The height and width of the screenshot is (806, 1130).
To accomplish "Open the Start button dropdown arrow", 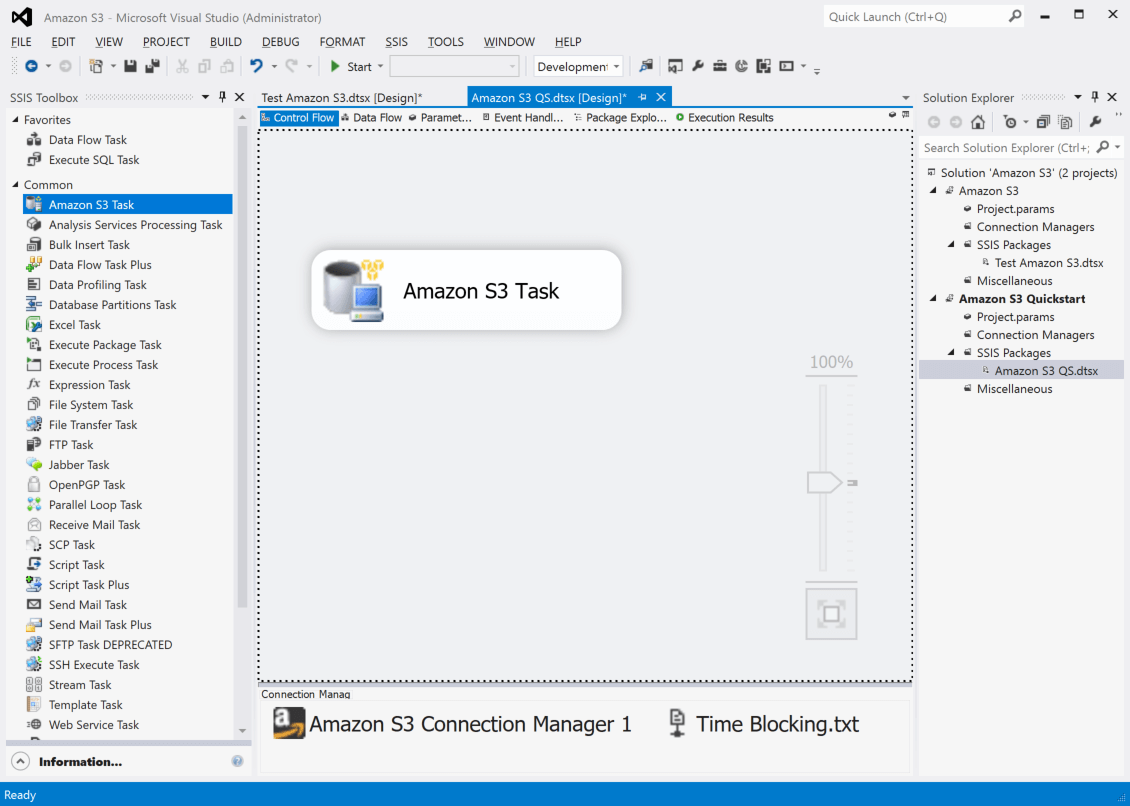I will (x=381, y=66).
